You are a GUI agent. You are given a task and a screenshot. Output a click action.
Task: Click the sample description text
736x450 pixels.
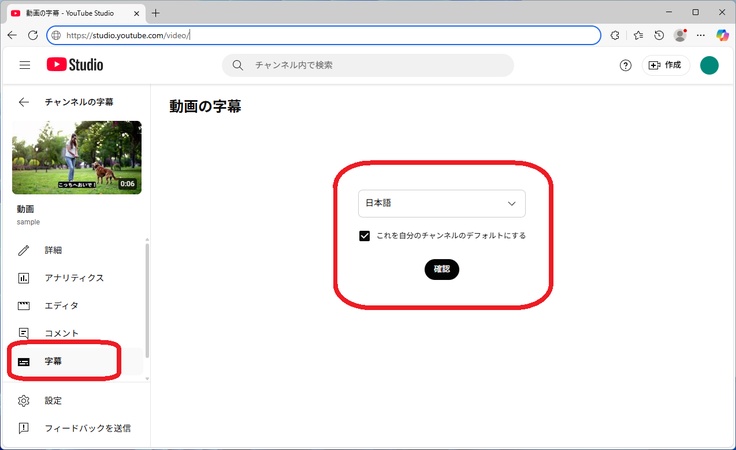[x=28, y=222]
